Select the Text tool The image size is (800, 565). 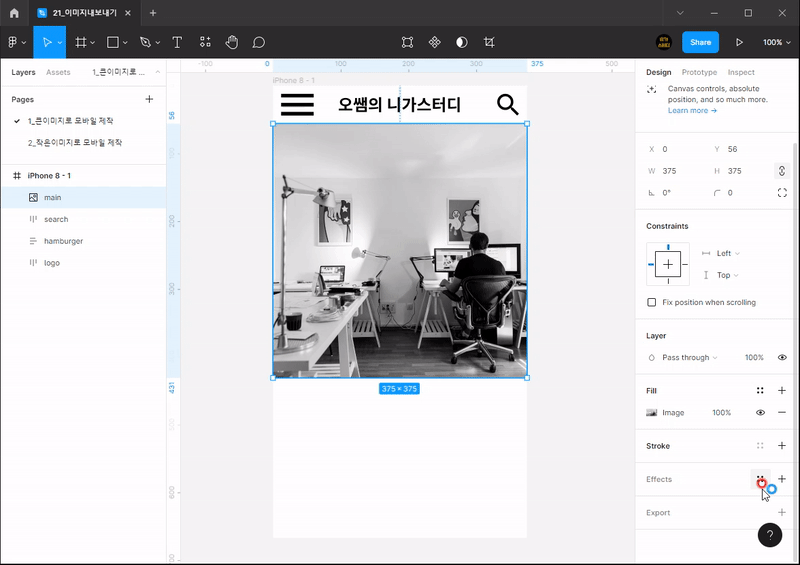[x=177, y=42]
